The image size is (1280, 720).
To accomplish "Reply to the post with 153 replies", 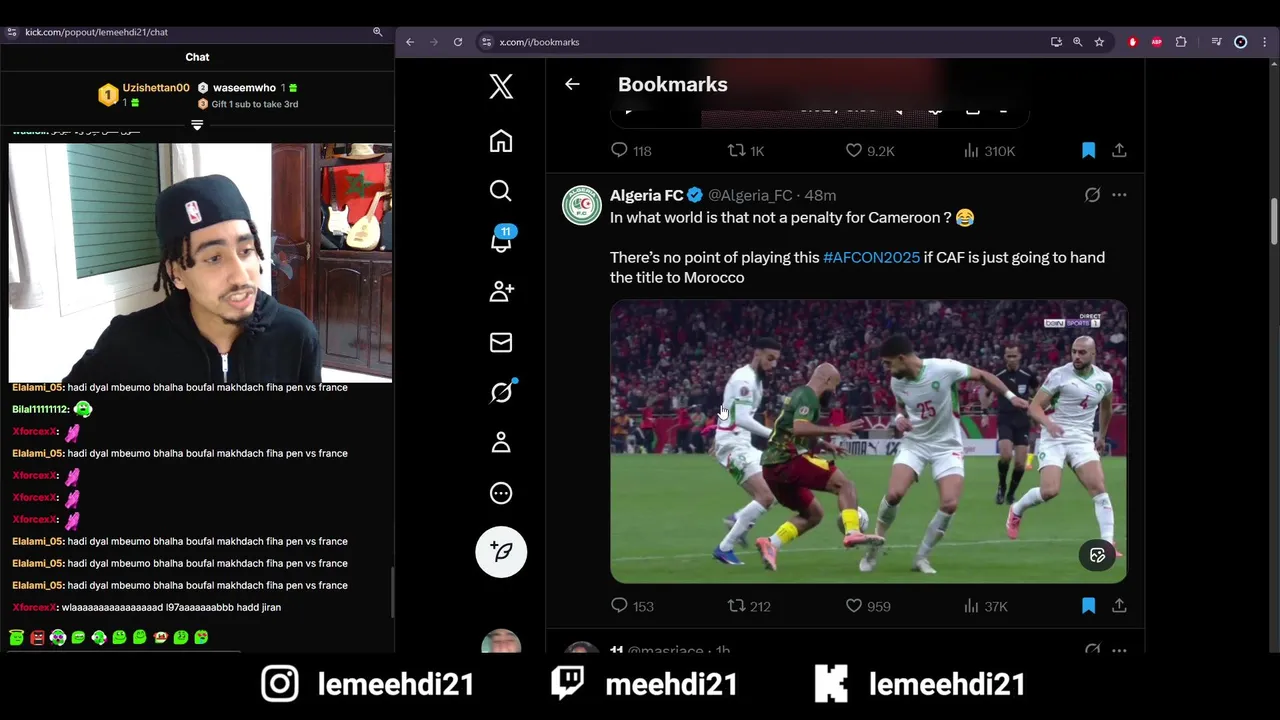I will pos(631,606).
